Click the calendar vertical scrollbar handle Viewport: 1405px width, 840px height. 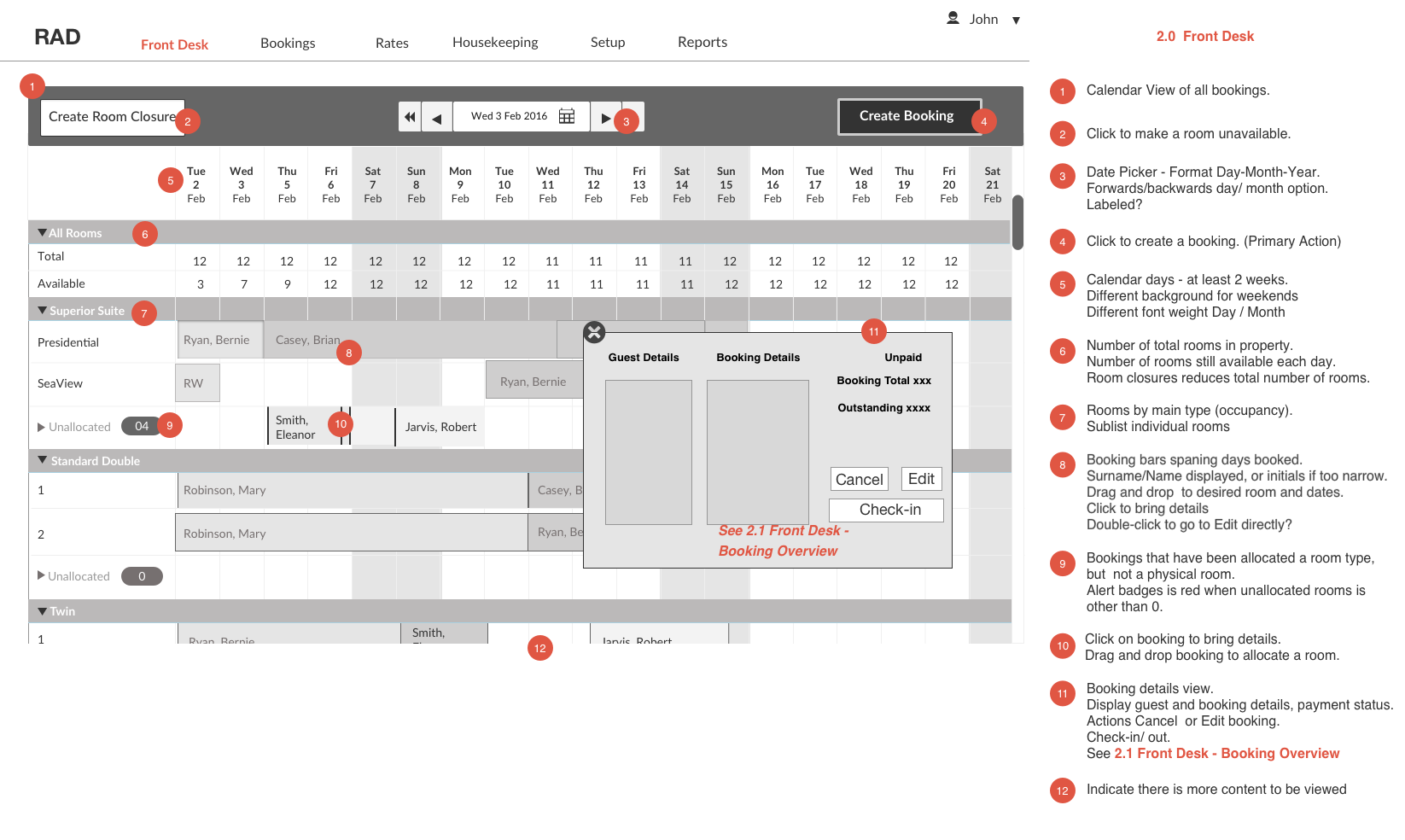coord(1017,222)
